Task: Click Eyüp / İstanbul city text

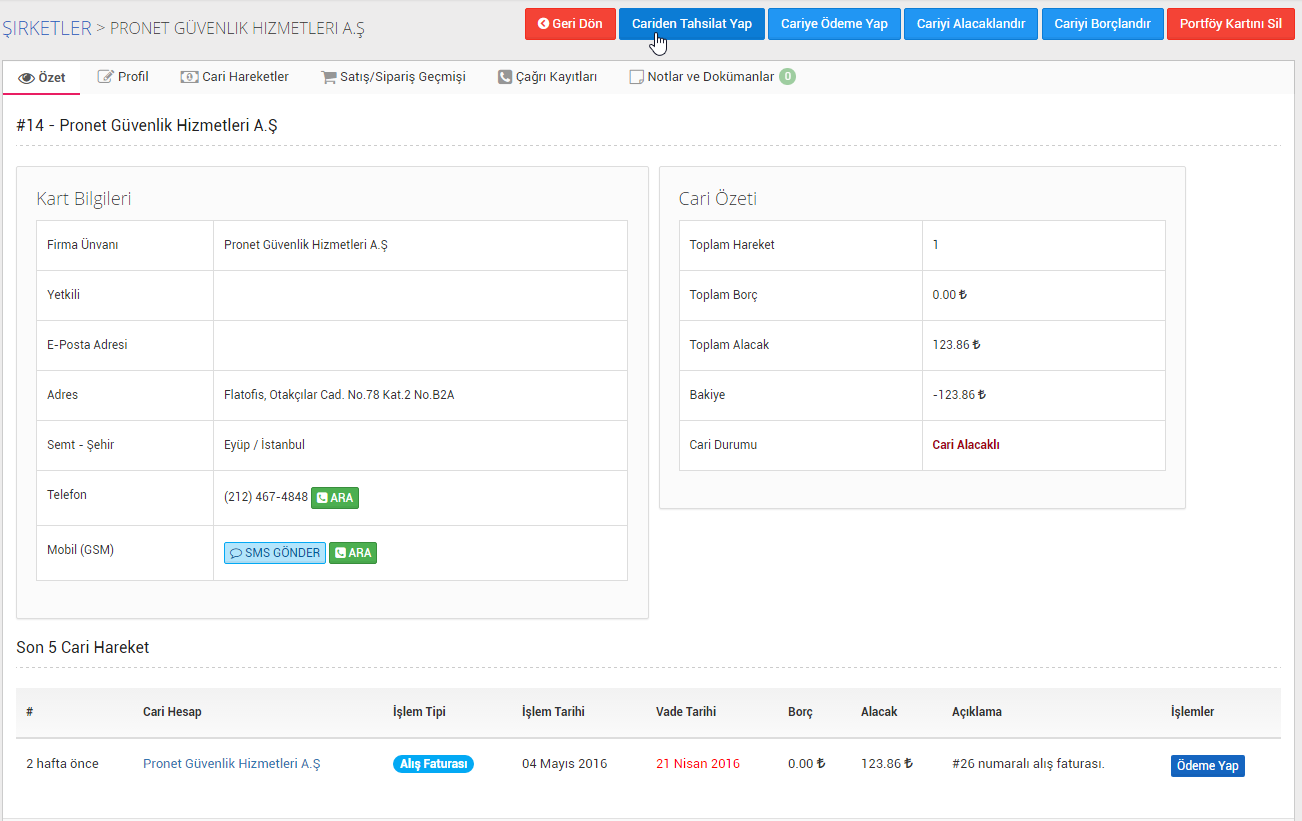Action: click(264, 445)
